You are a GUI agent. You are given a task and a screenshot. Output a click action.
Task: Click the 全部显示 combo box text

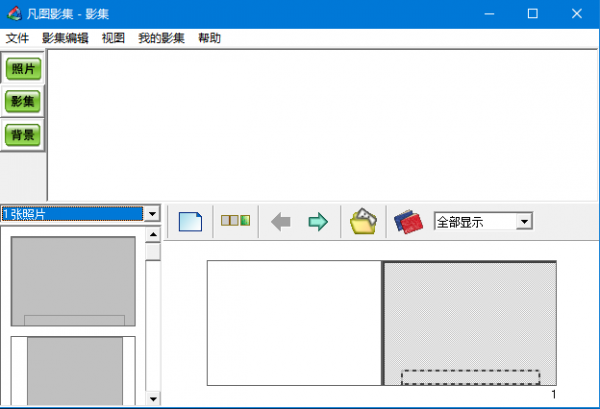click(460, 222)
